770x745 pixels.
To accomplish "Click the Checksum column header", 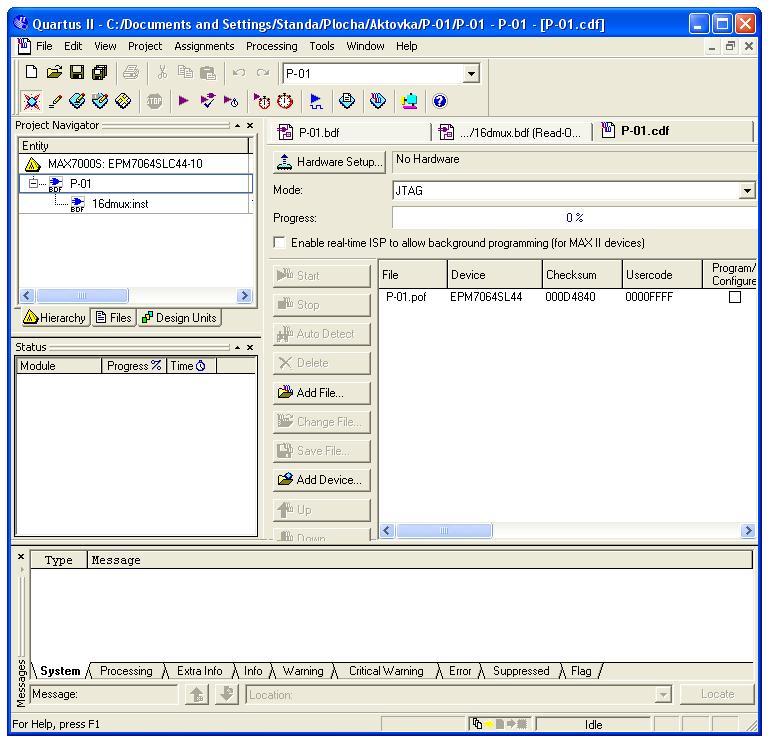I will click(582, 275).
